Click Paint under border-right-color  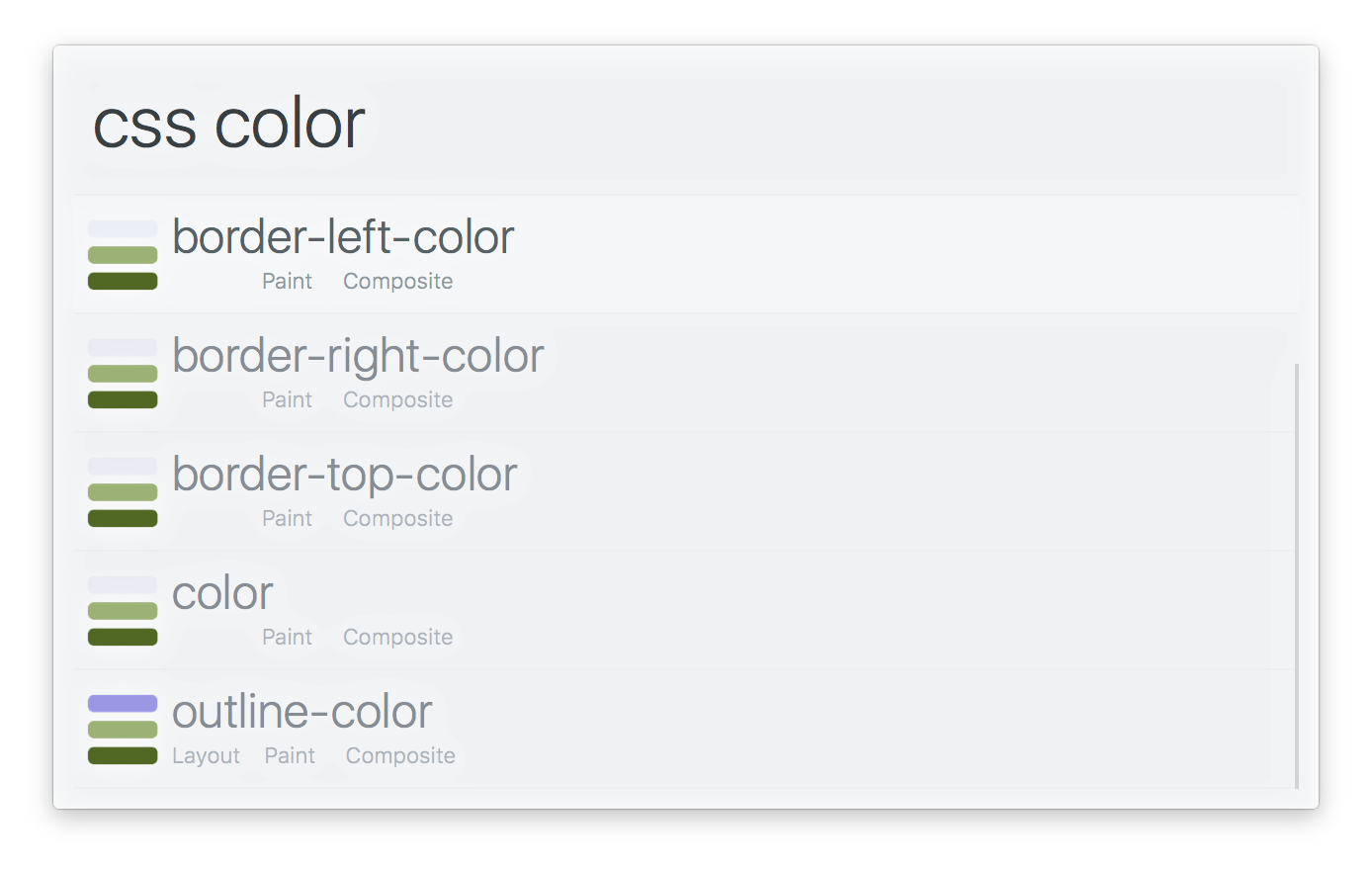(x=287, y=400)
